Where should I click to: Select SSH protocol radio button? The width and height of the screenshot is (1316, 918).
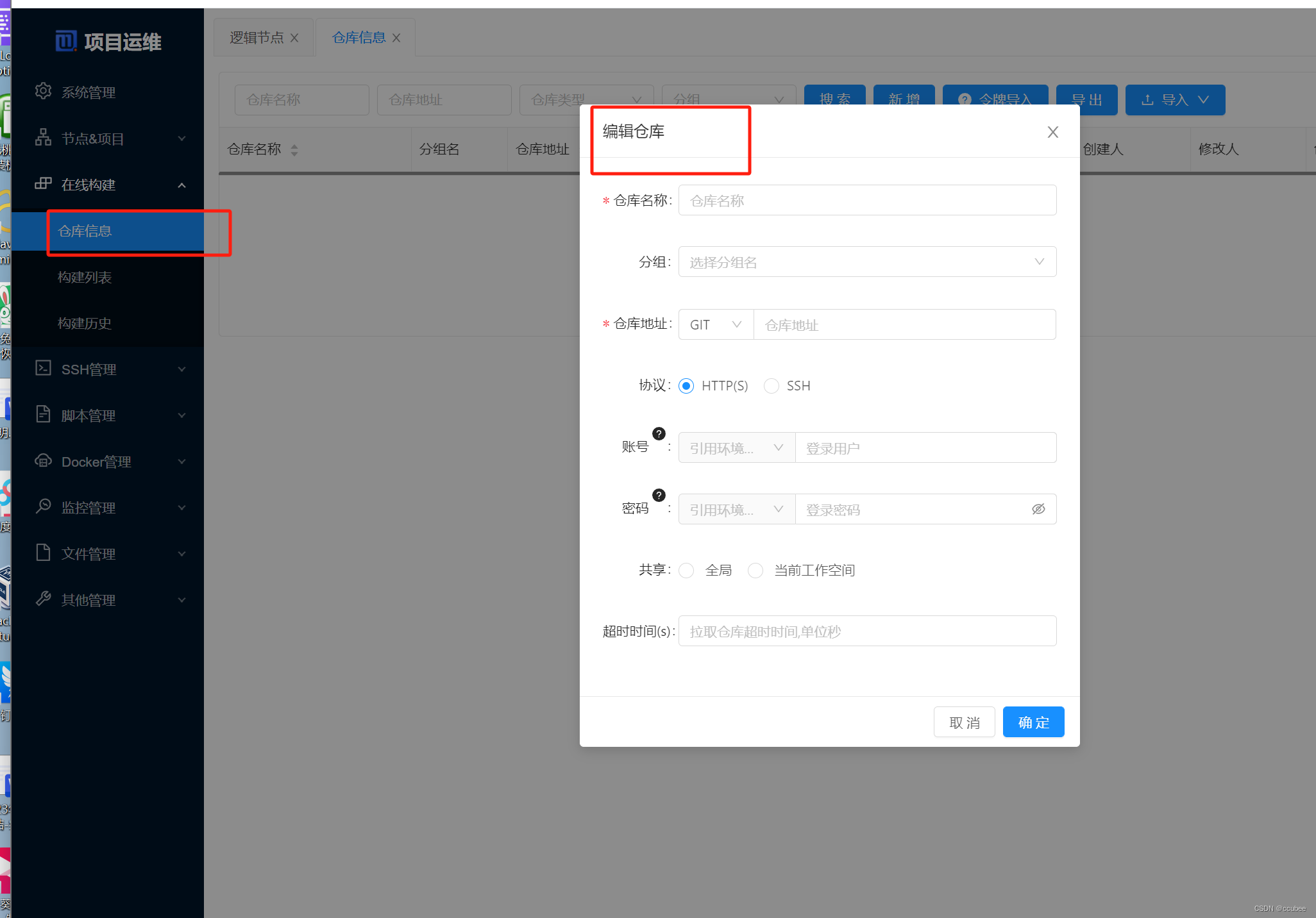(772, 386)
